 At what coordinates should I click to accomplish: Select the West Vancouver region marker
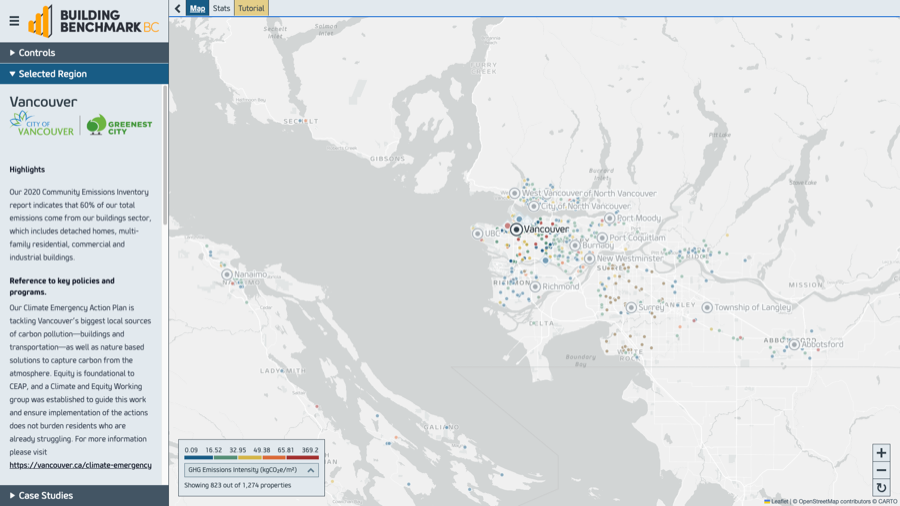[x=514, y=193]
